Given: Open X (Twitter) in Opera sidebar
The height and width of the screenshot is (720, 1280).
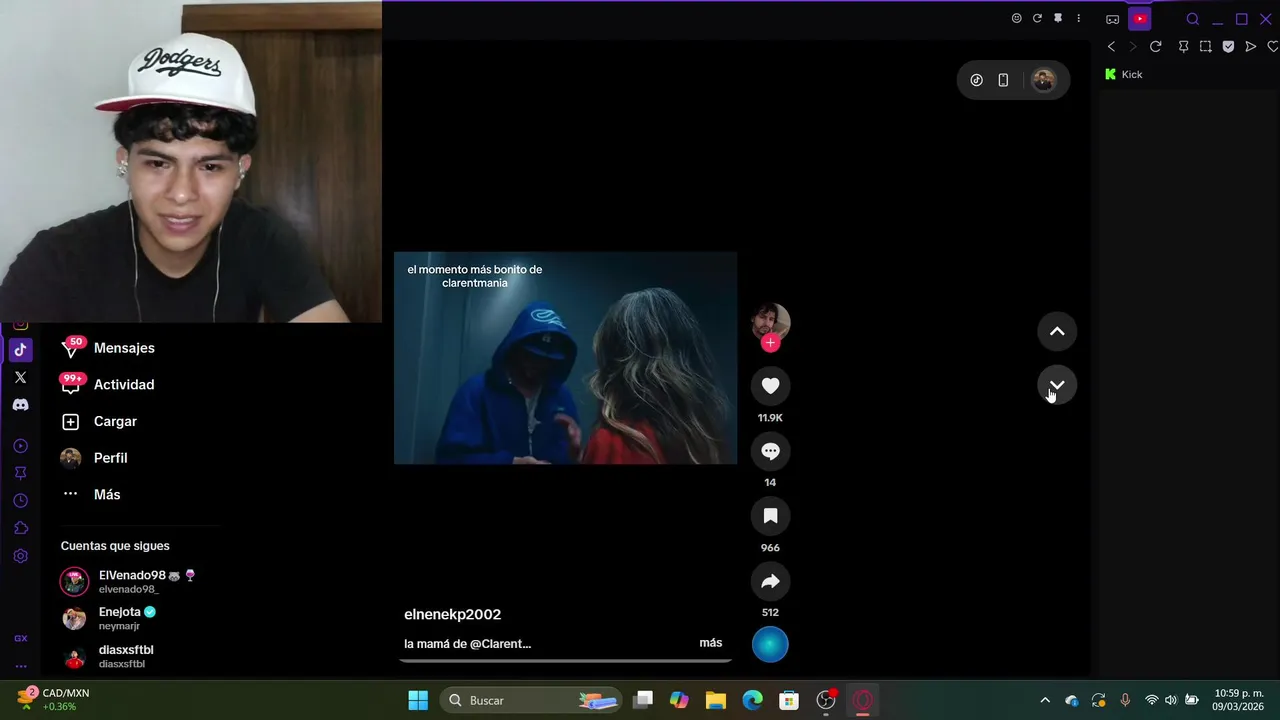Looking at the screenshot, I should pos(20,377).
